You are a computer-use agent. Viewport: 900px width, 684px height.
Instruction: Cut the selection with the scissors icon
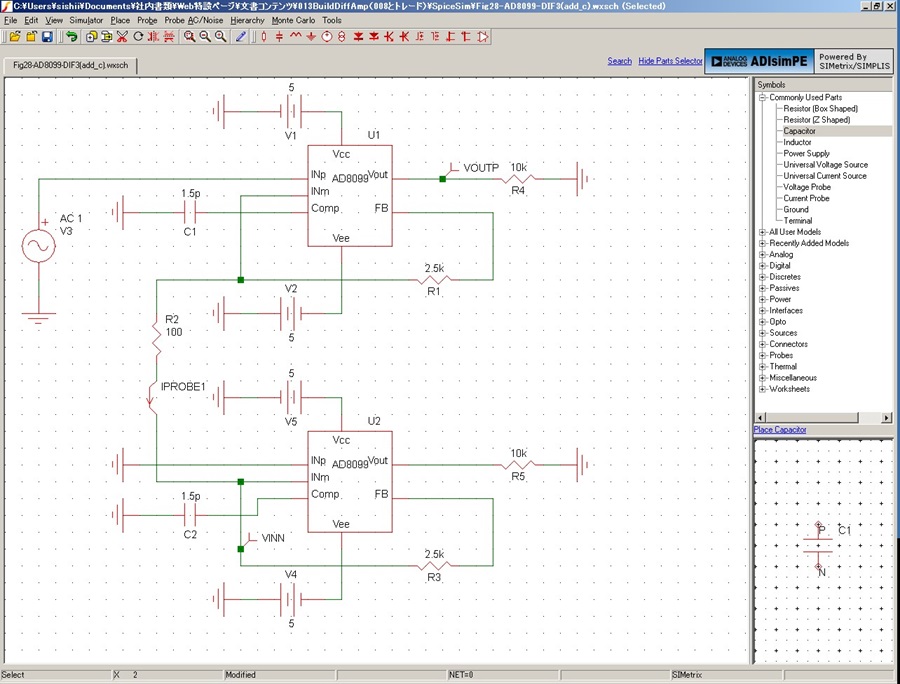click(x=122, y=37)
